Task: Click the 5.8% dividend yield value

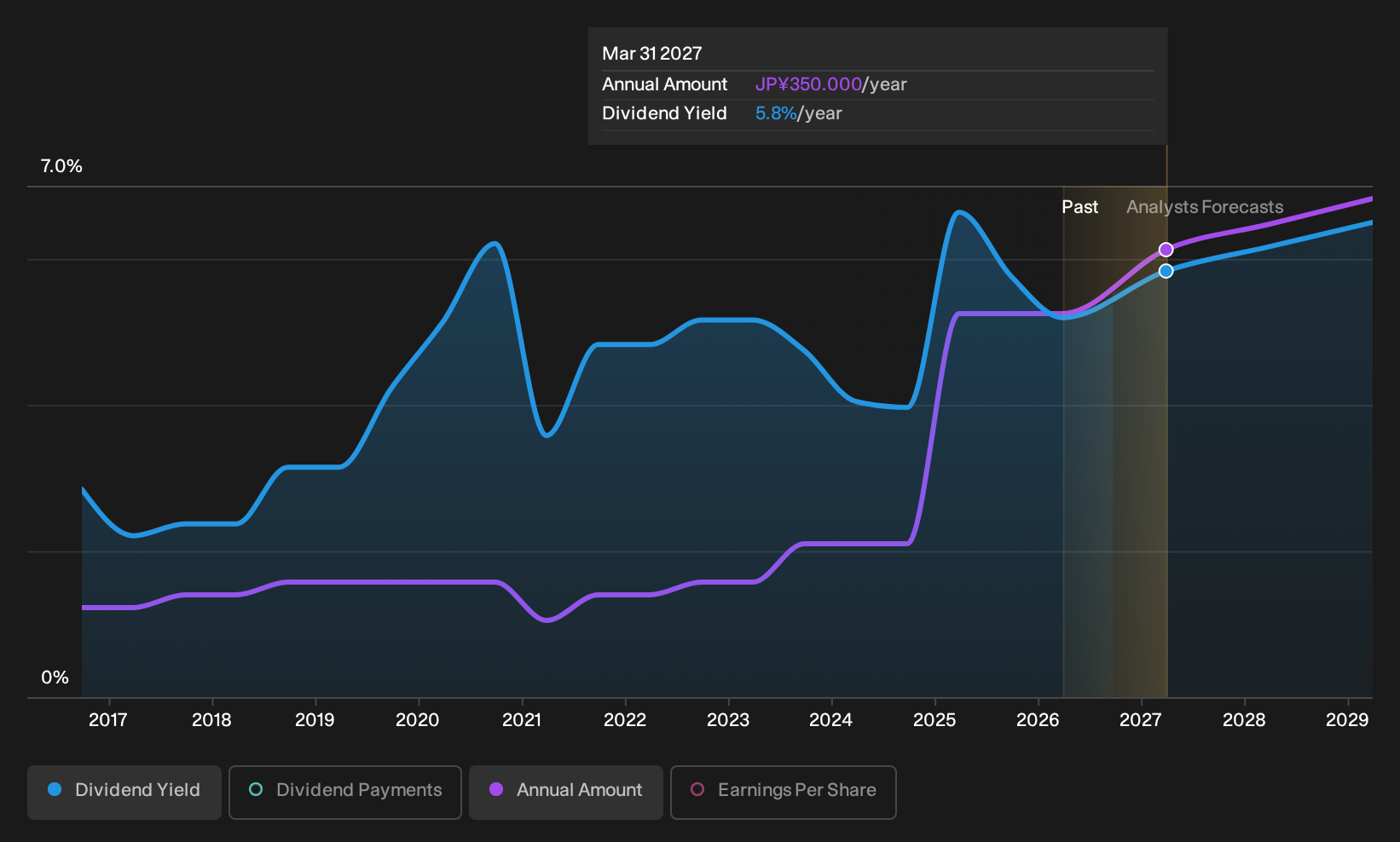Action: pos(776,113)
